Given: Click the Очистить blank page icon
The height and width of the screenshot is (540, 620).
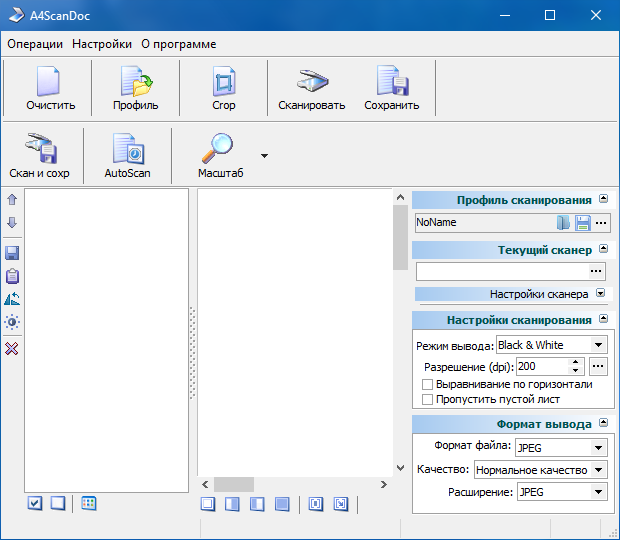Looking at the screenshot, I should pos(50,83).
